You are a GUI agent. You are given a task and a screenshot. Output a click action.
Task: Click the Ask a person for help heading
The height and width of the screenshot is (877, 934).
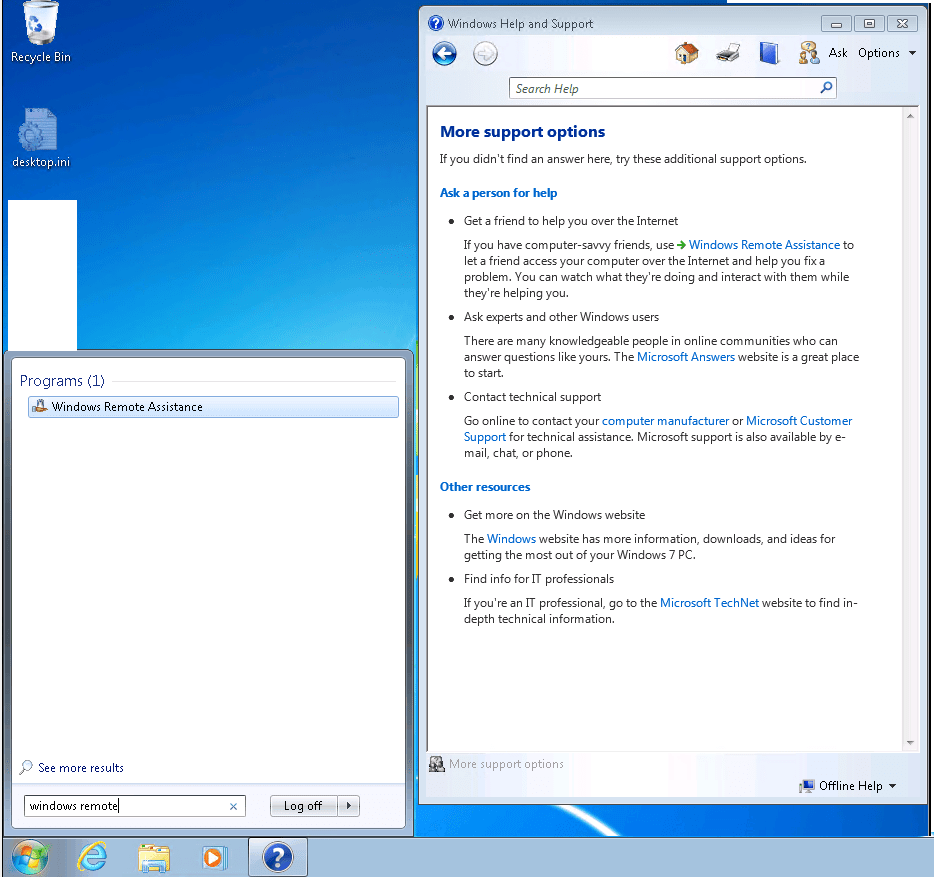pyautogui.click(x=499, y=193)
